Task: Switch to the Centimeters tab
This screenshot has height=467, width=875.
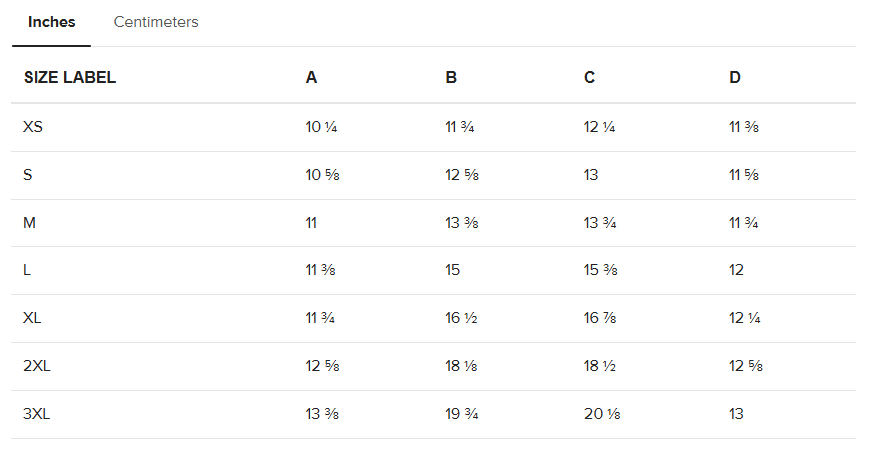Action: [156, 22]
